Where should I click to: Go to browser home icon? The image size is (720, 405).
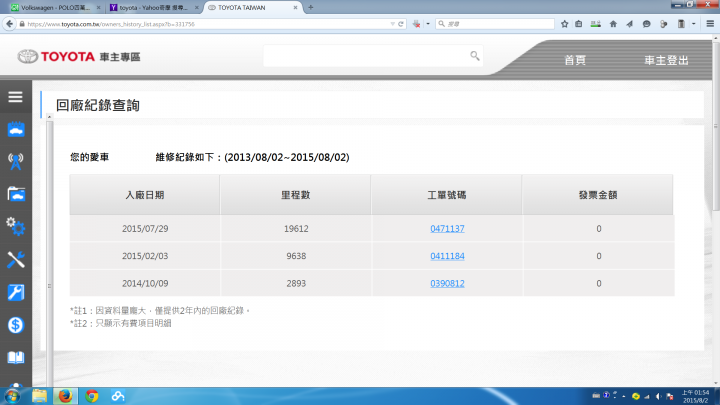click(x=613, y=24)
